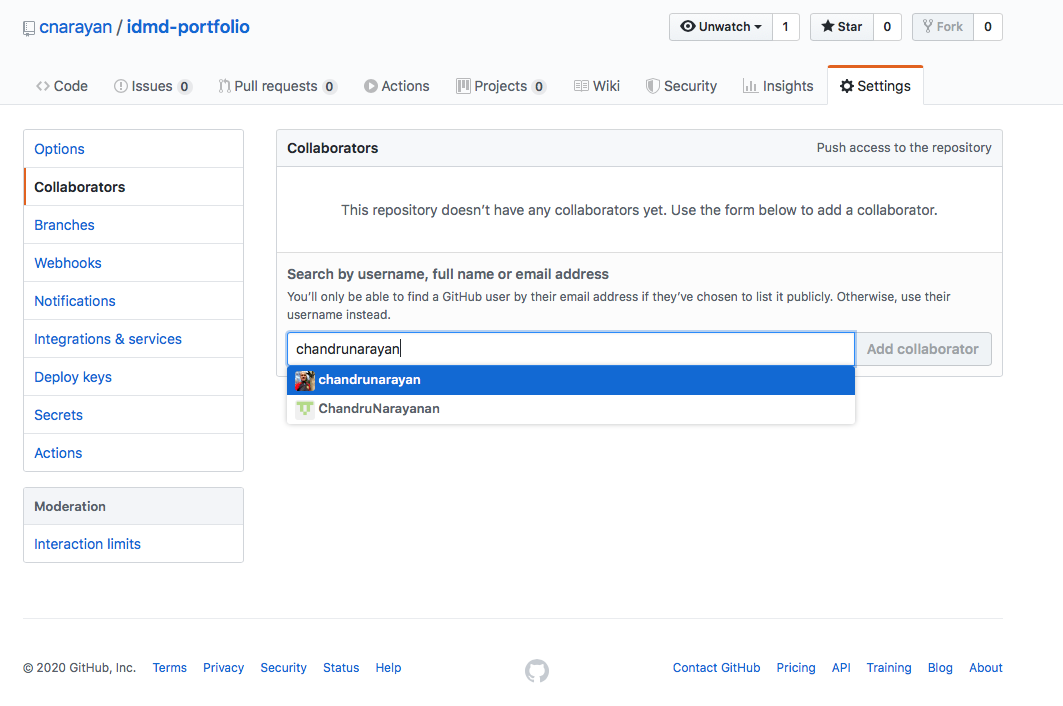The width and height of the screenshot is (1063, 706).
Task: Open Webhooks settings
Action: click(x=134, y=263)
